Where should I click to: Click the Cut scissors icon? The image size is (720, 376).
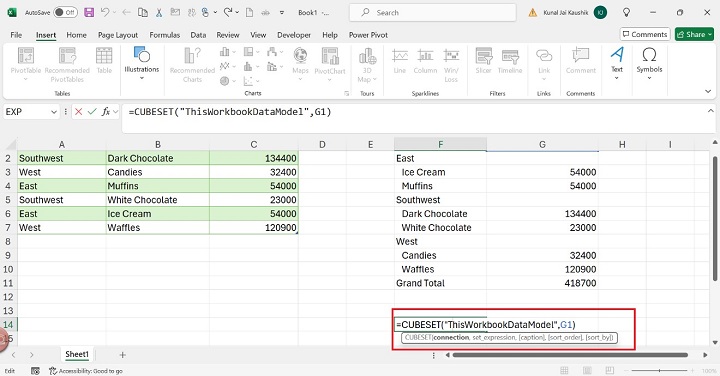(159, 12)
